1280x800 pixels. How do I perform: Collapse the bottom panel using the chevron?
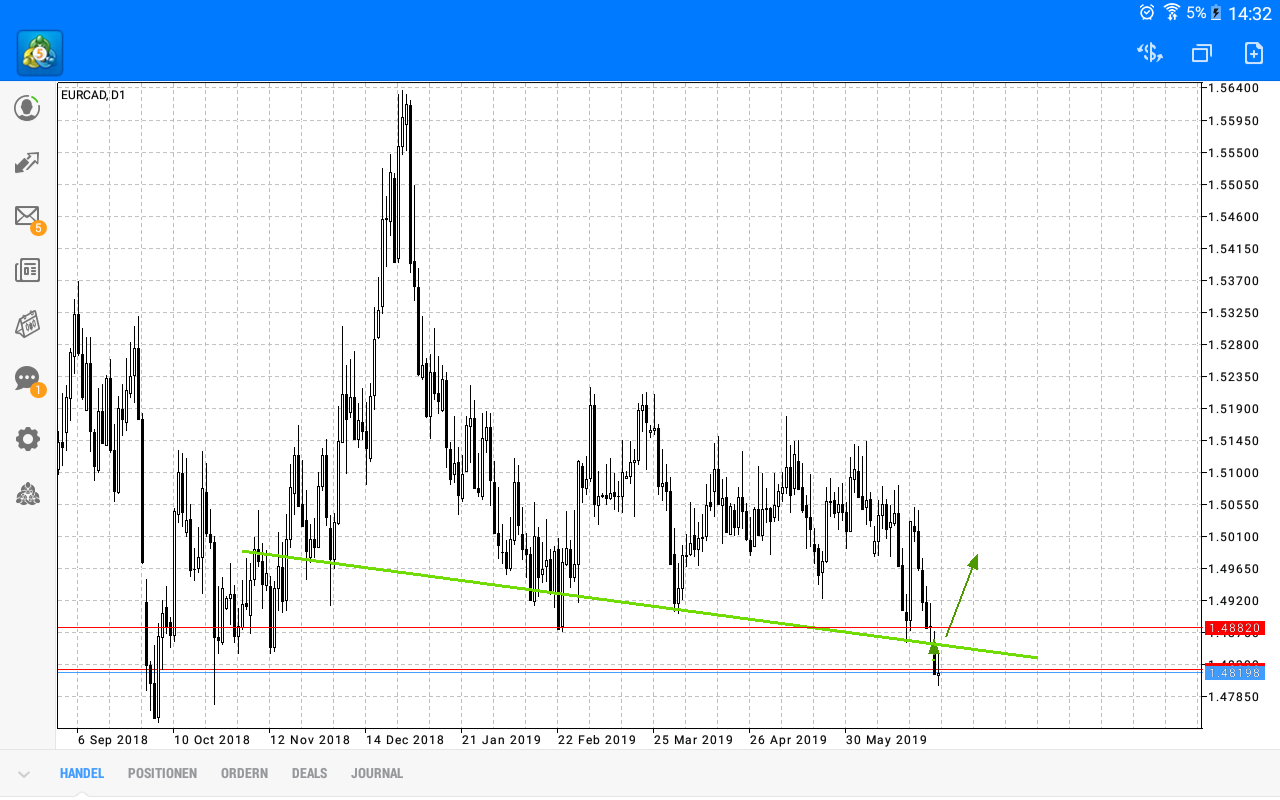[22, 773]
